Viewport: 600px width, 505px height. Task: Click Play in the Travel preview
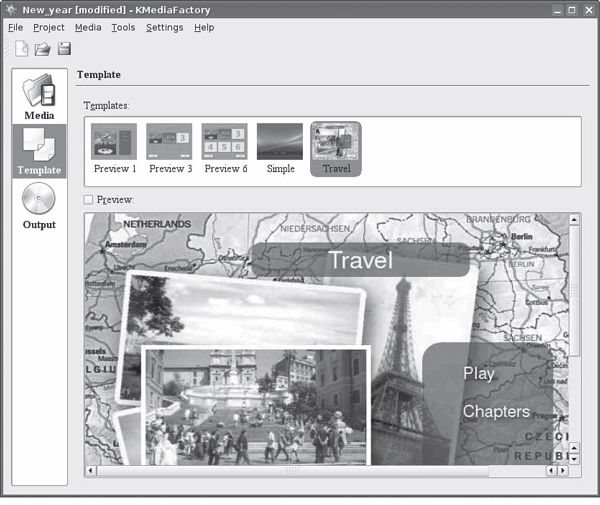point(479,373)
